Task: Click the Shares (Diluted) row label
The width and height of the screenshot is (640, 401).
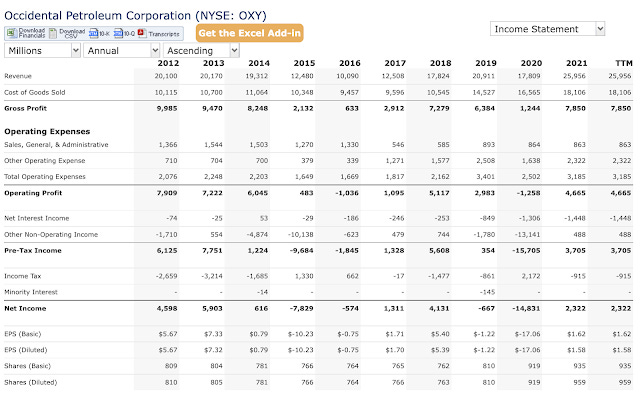Action: coord(31,383)
